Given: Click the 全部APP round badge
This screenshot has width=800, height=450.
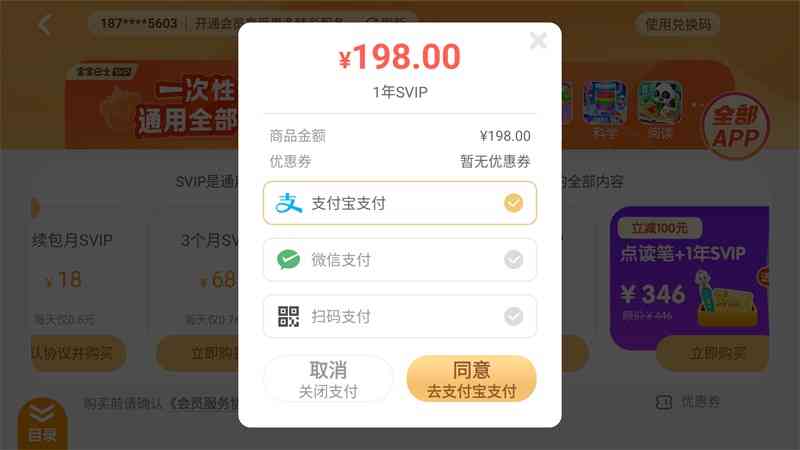Looking at the screenshot, I should [x=736, y=126].
